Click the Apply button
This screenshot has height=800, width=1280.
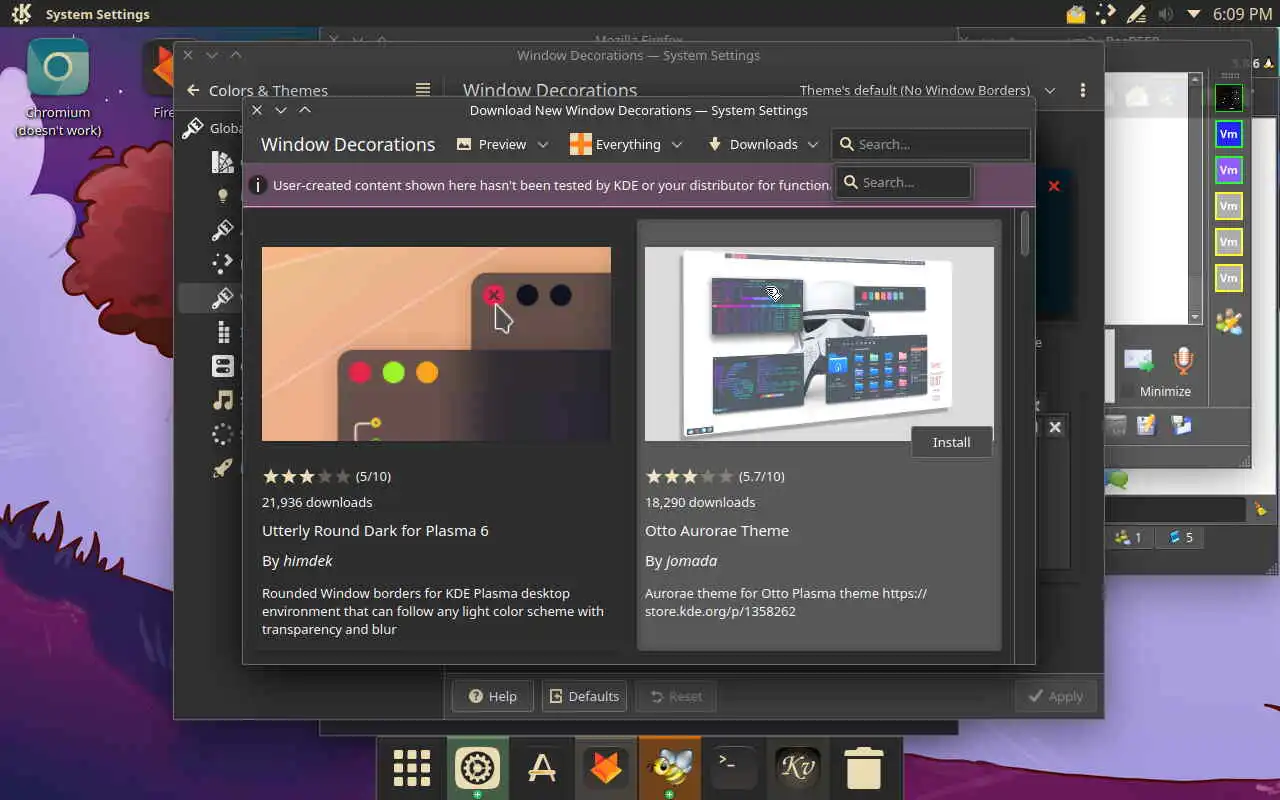tap(1055, 696)
